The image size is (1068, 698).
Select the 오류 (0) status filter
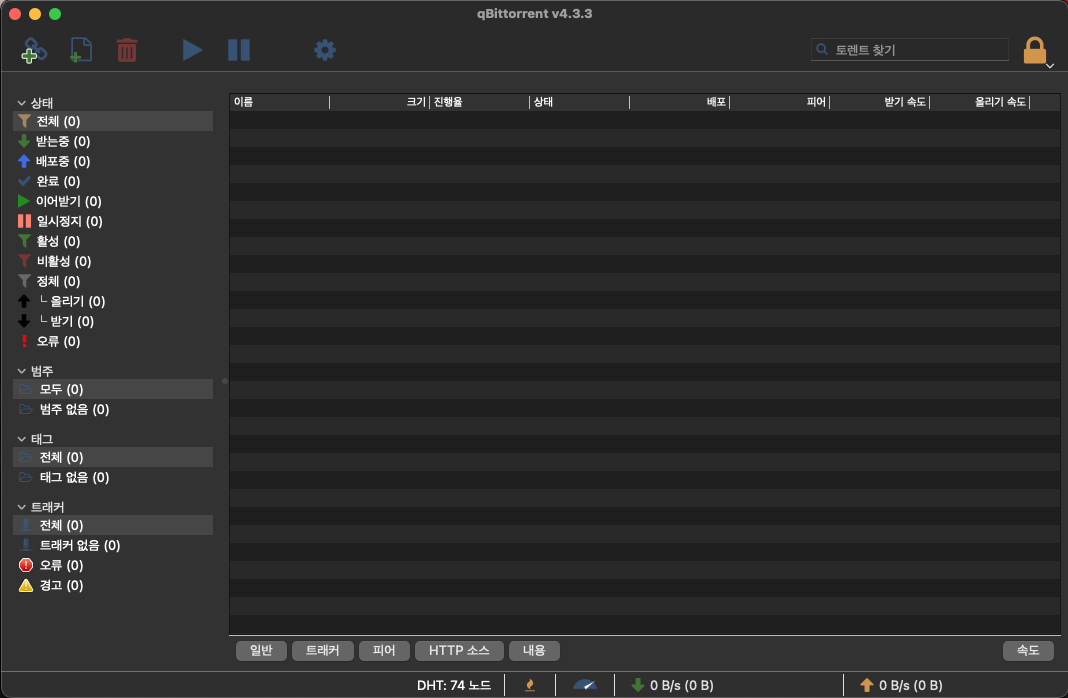click(113, 341)
